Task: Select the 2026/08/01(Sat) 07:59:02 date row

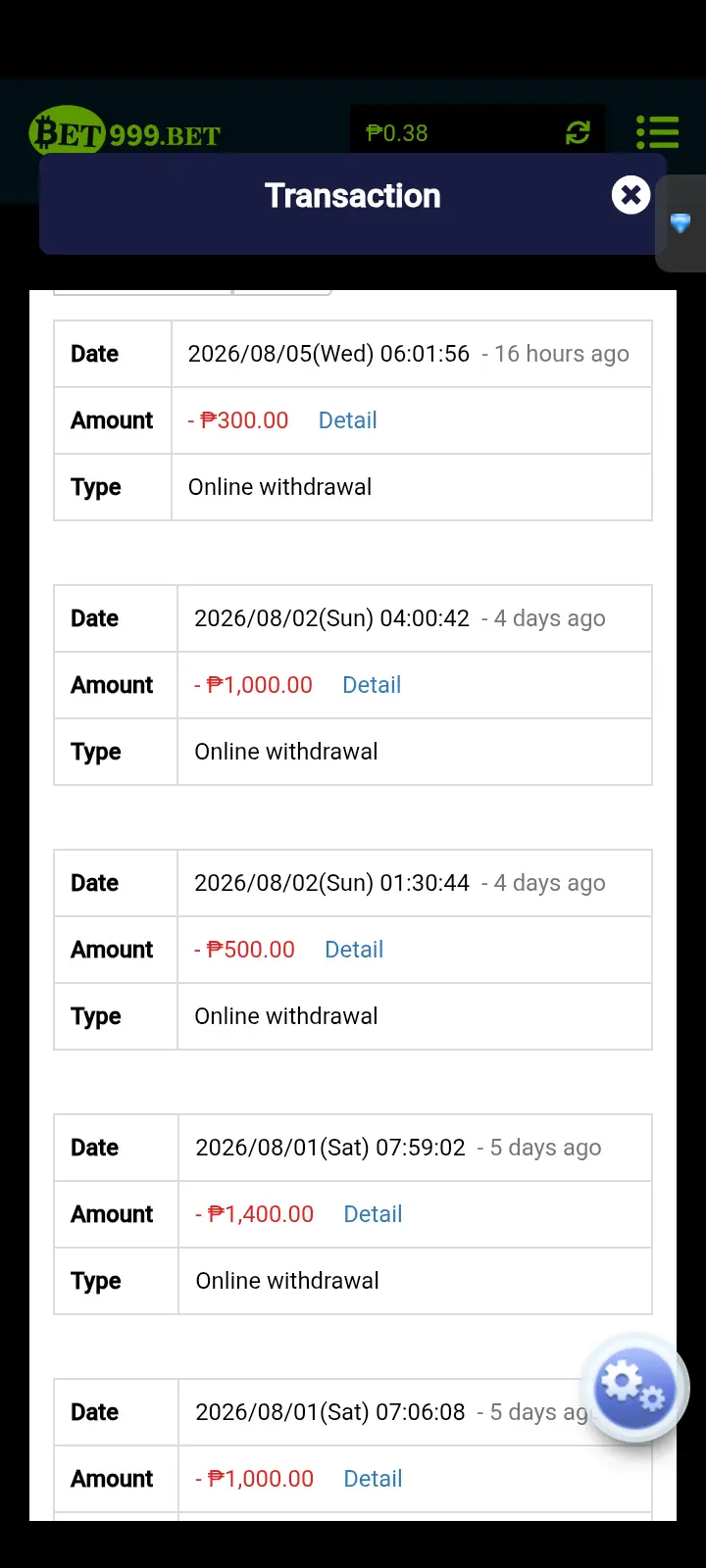Action: [353, 1148]
